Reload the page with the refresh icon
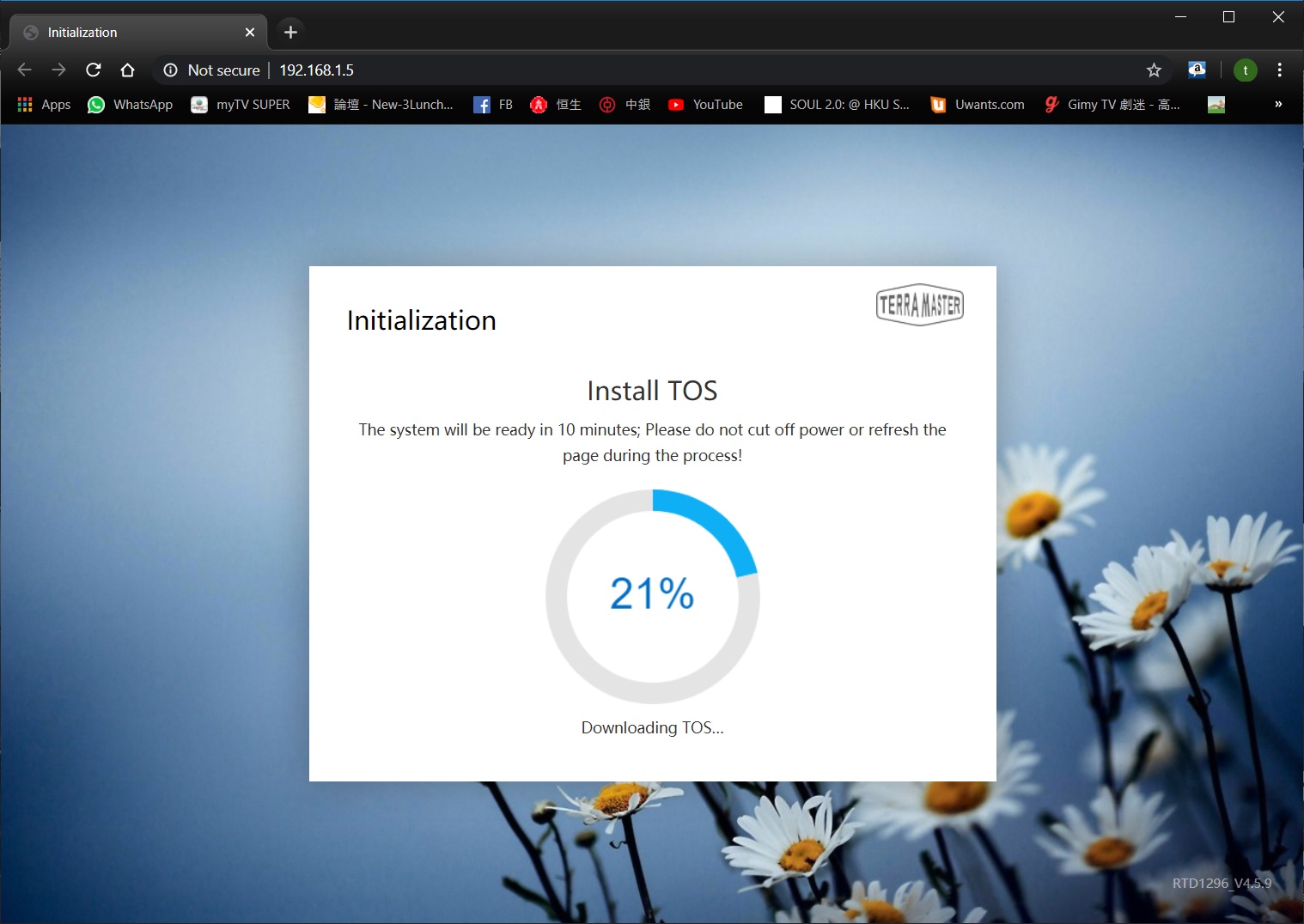Viewport: 1304px width, 924px height. [94, 70]
